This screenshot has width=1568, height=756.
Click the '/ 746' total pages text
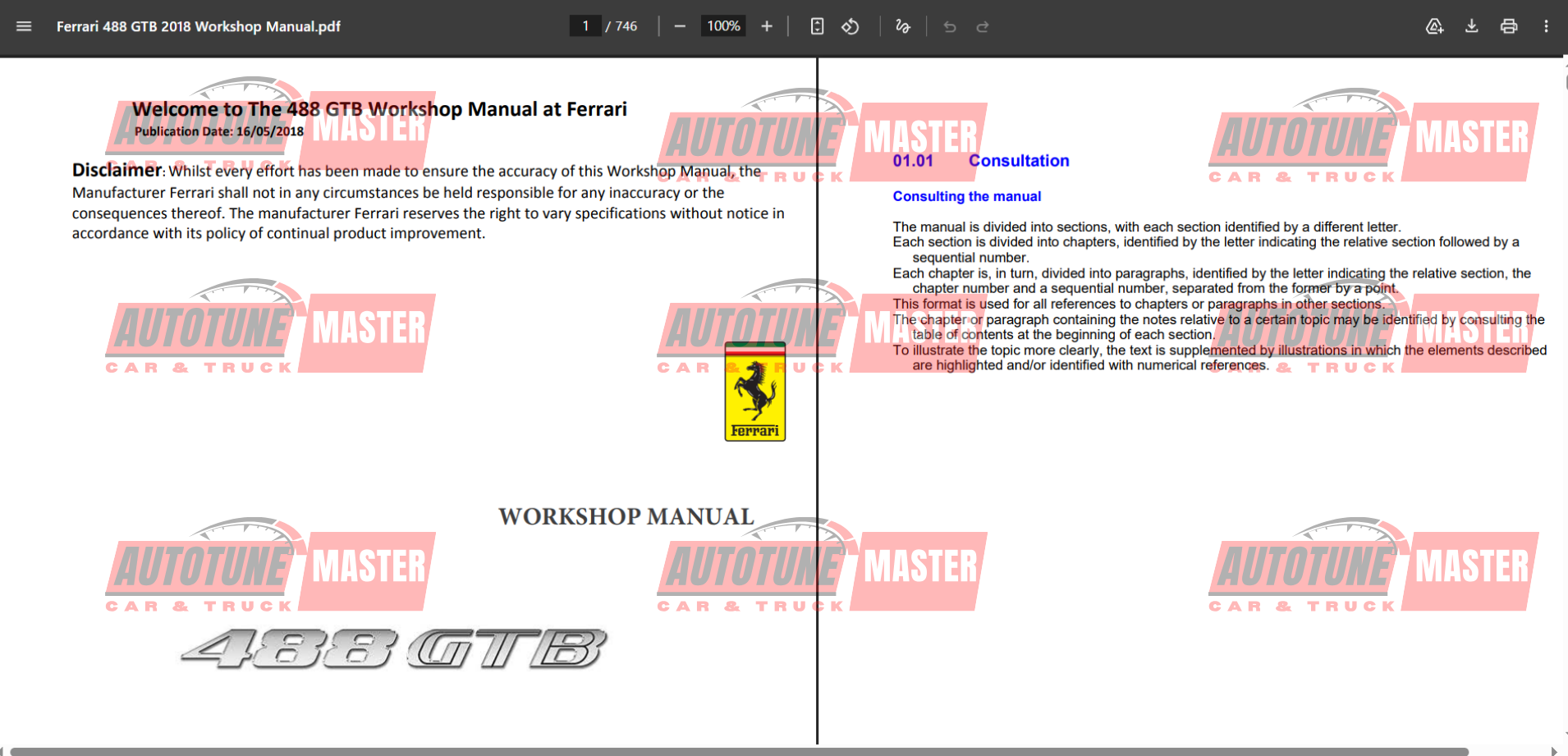pyautogui.click(x=621, y=26)
